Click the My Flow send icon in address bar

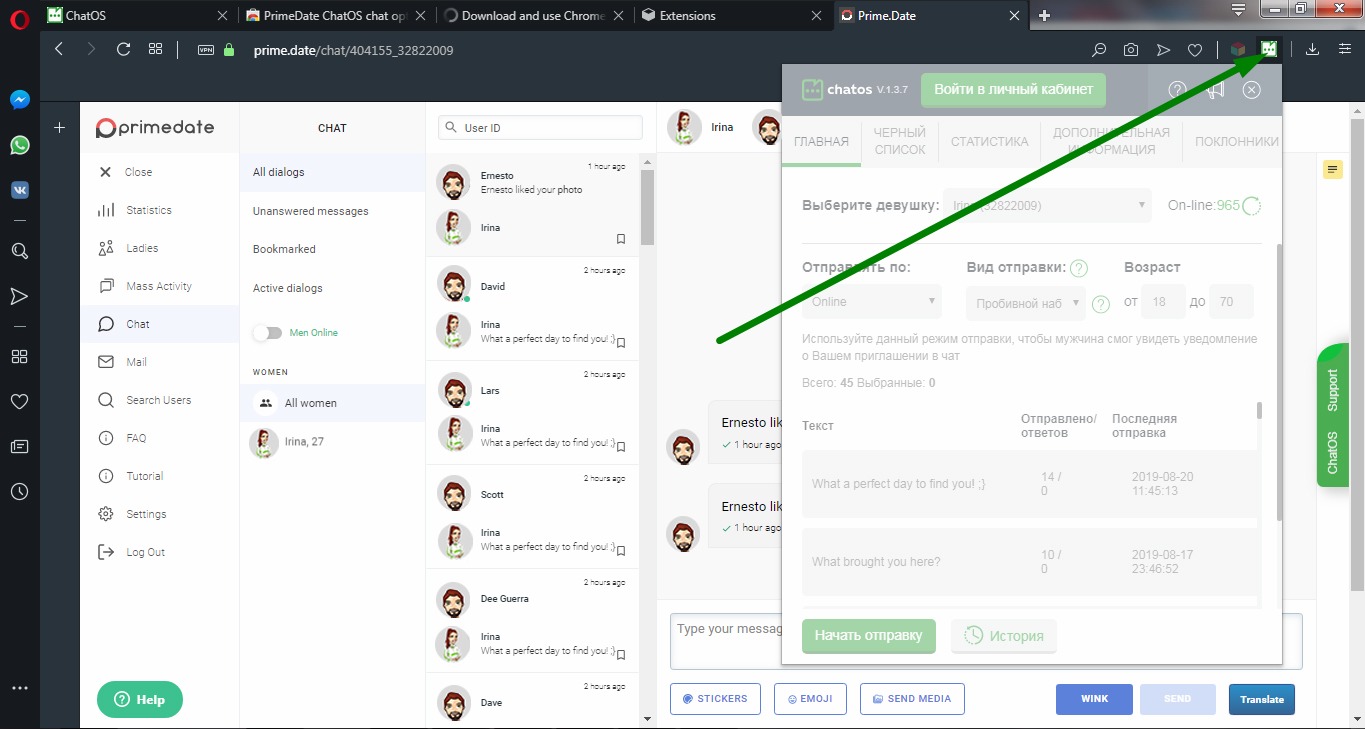[1162, 49]
